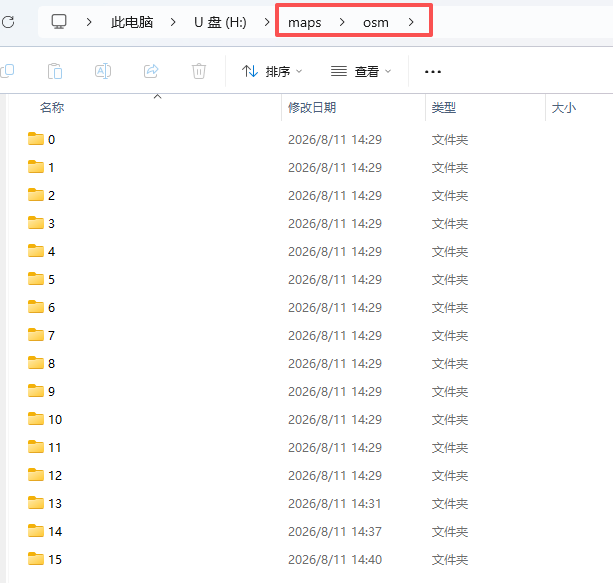Select folder icon of folder 10
613x583 pixels.
tap(36, 419)
